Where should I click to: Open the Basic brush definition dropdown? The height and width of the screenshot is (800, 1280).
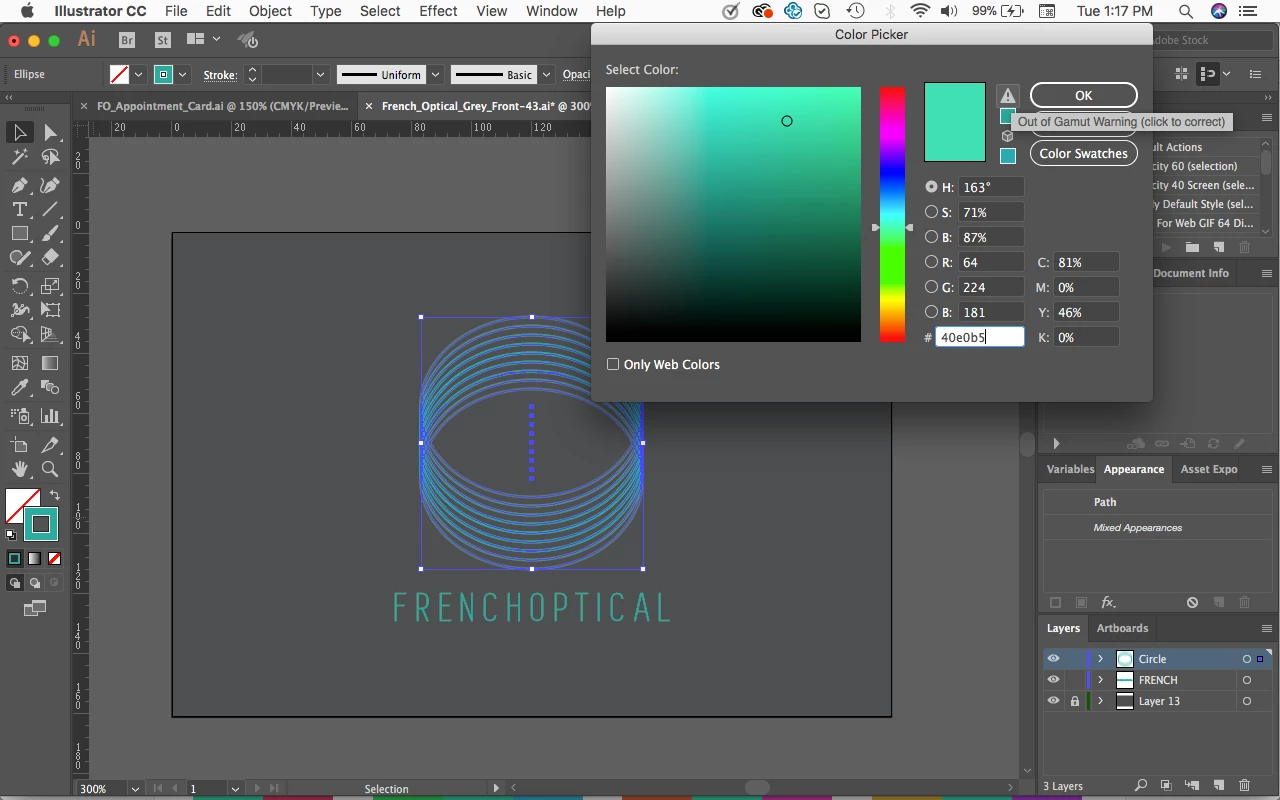(x=546, y=75)
